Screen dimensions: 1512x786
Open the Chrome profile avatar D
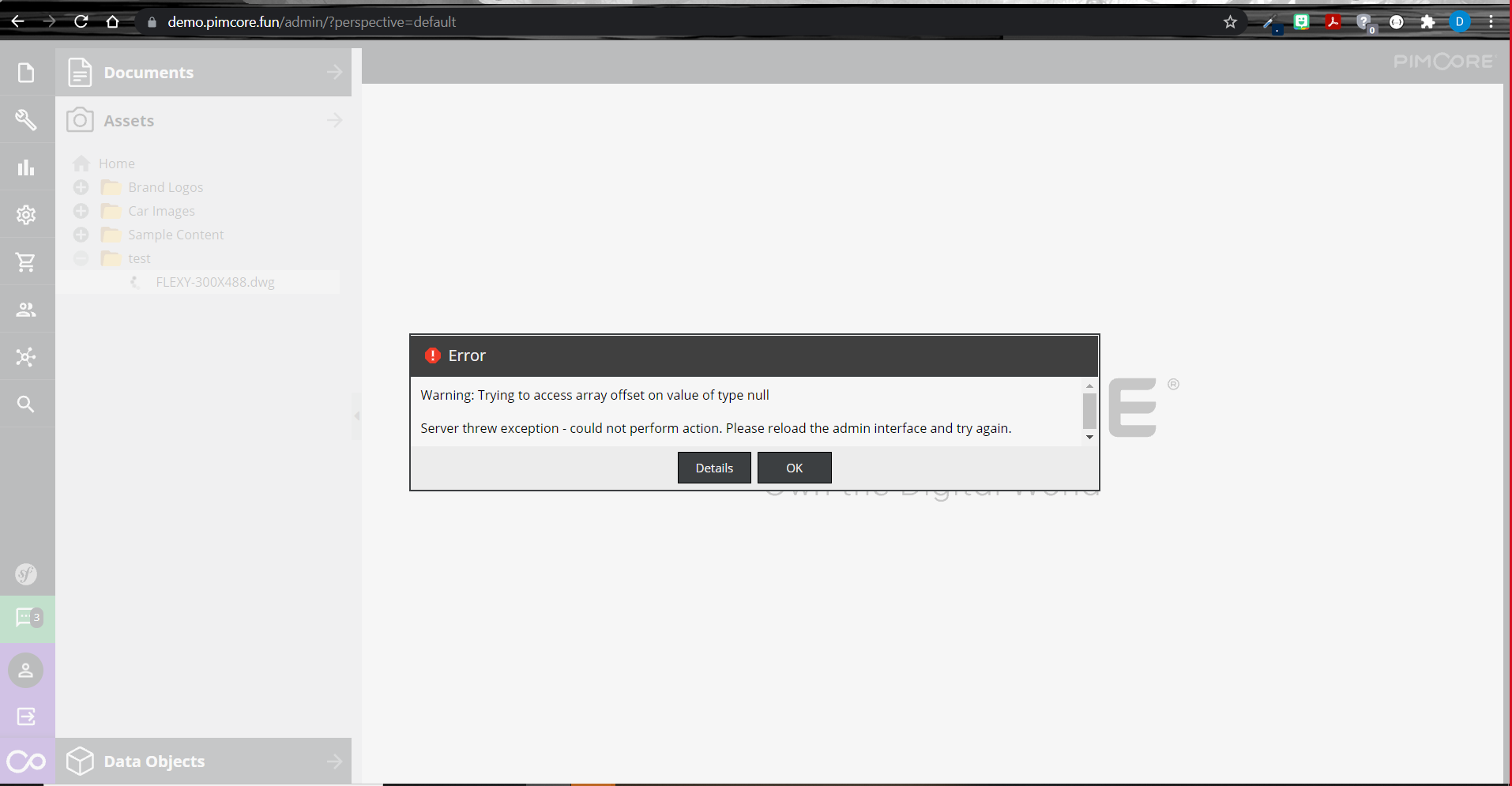(1460, 22)
